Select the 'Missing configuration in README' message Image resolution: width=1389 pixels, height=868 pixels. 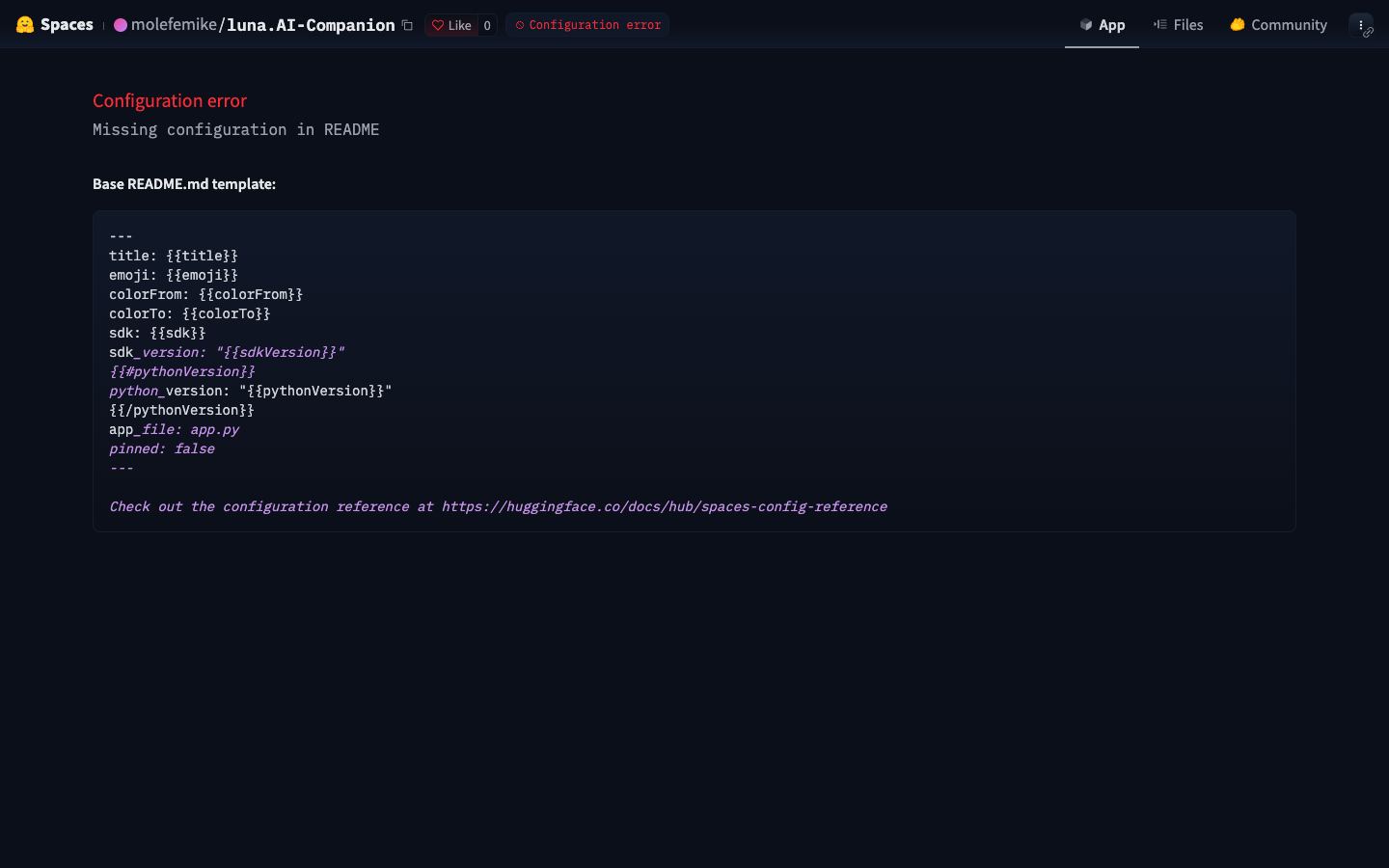coord(236,130)
